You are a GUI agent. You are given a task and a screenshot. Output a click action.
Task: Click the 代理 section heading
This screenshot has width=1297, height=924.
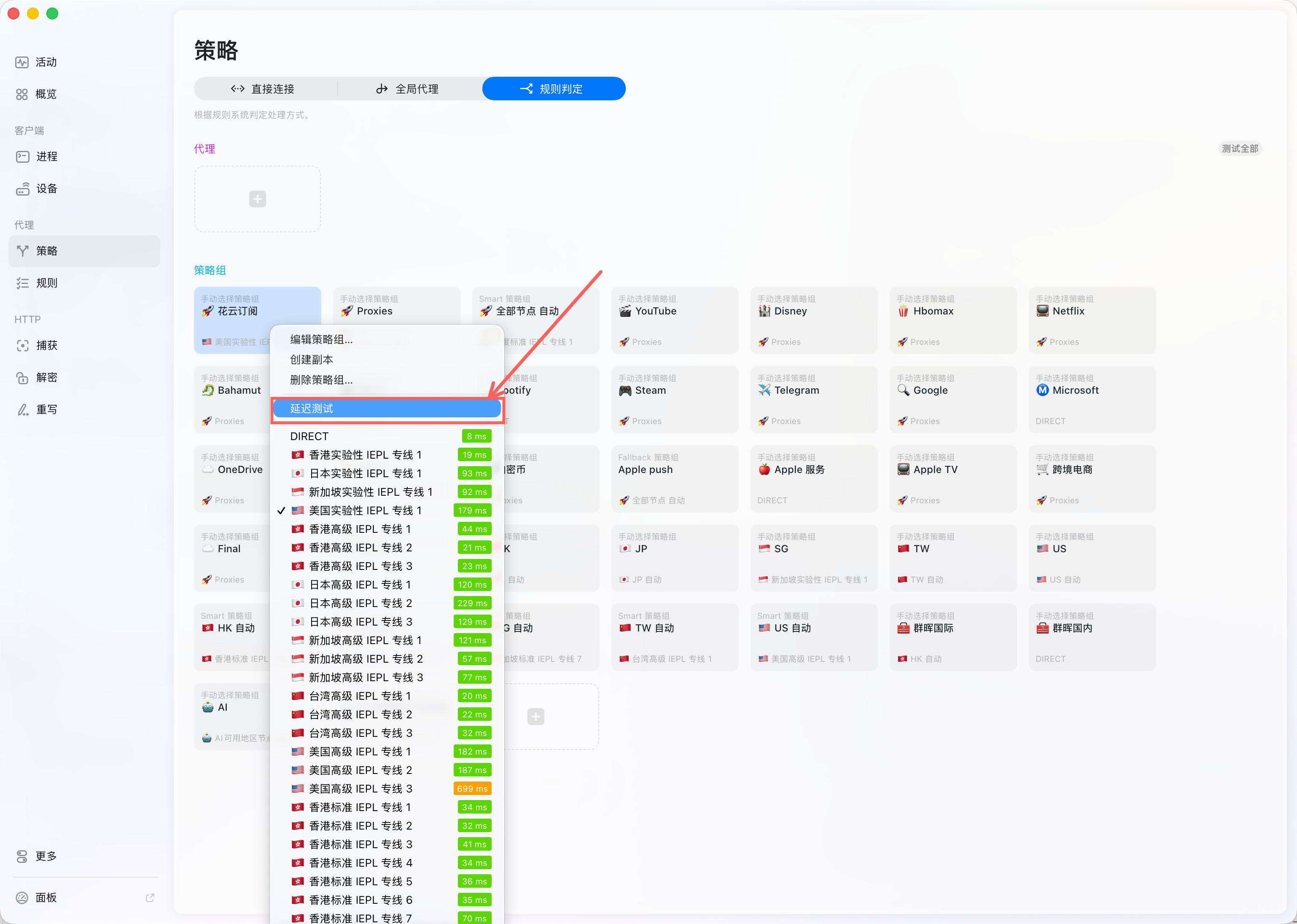point(205,149)
